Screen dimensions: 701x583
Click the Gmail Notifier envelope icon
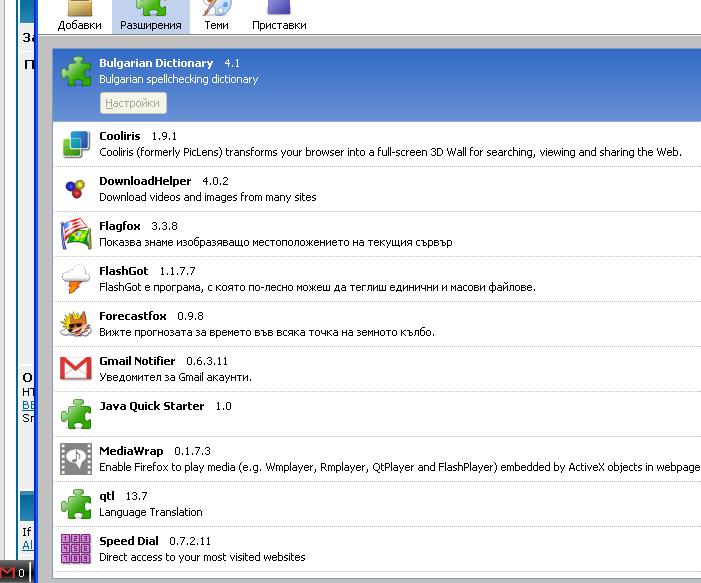[76, 369]
